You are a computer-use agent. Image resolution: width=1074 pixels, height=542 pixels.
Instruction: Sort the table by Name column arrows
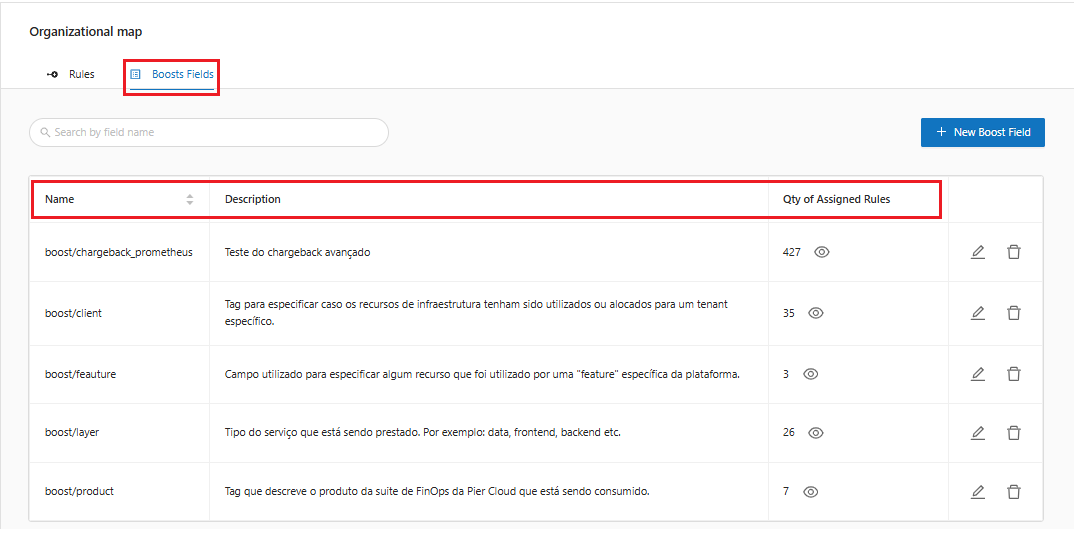coord(189,199)
